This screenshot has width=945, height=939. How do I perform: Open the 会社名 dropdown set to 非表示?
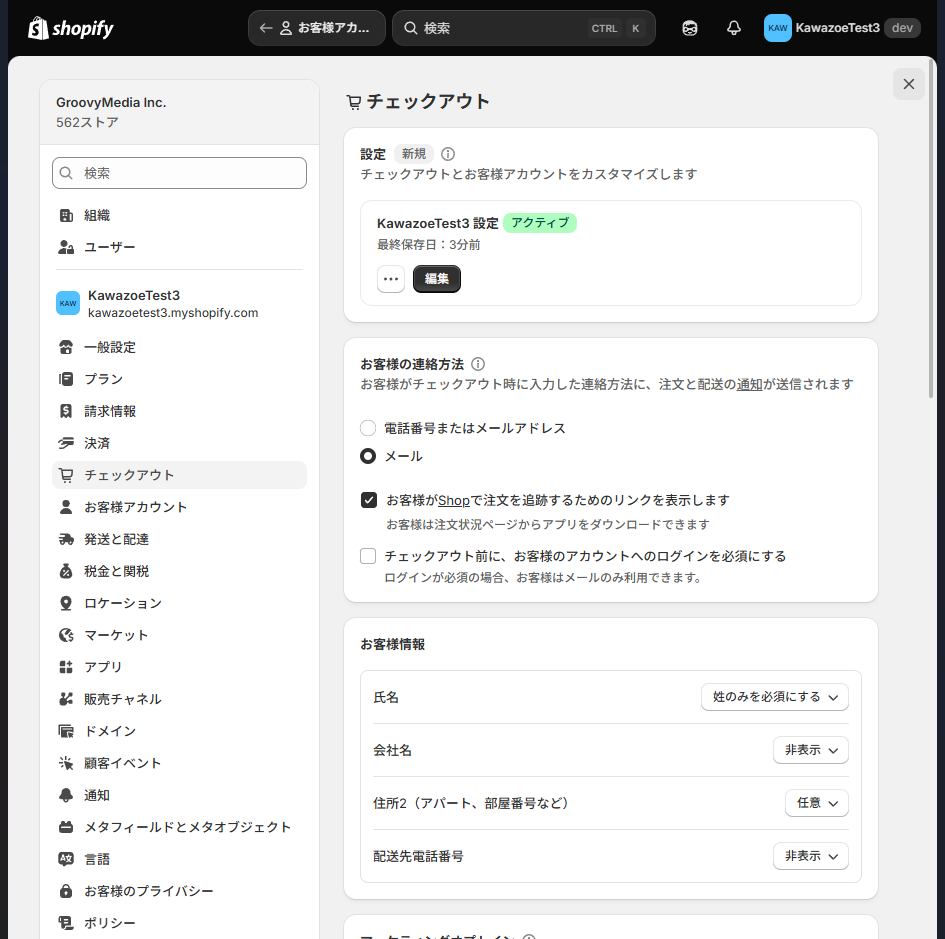(x=811, y=750)
